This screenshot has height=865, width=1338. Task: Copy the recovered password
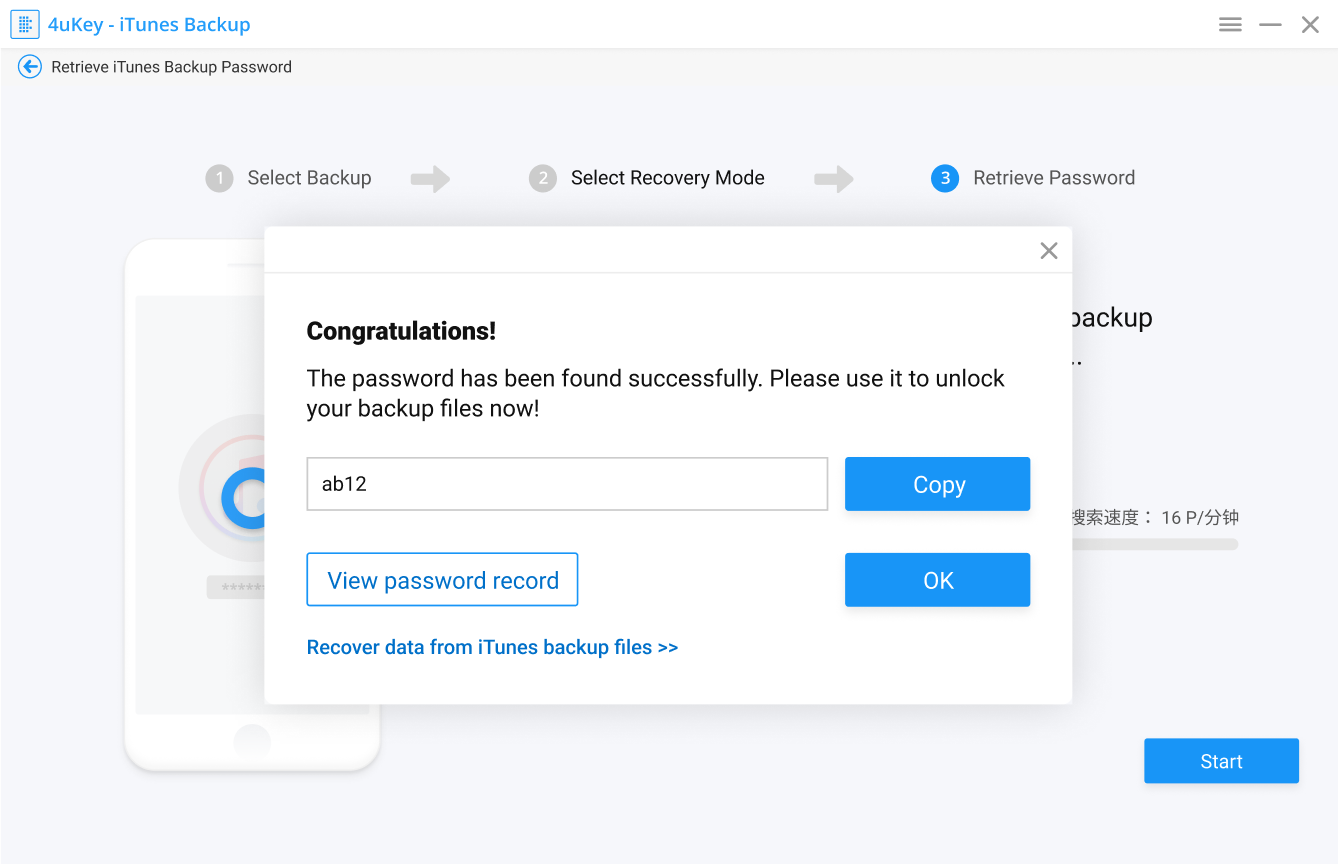(x=937, y=484)
